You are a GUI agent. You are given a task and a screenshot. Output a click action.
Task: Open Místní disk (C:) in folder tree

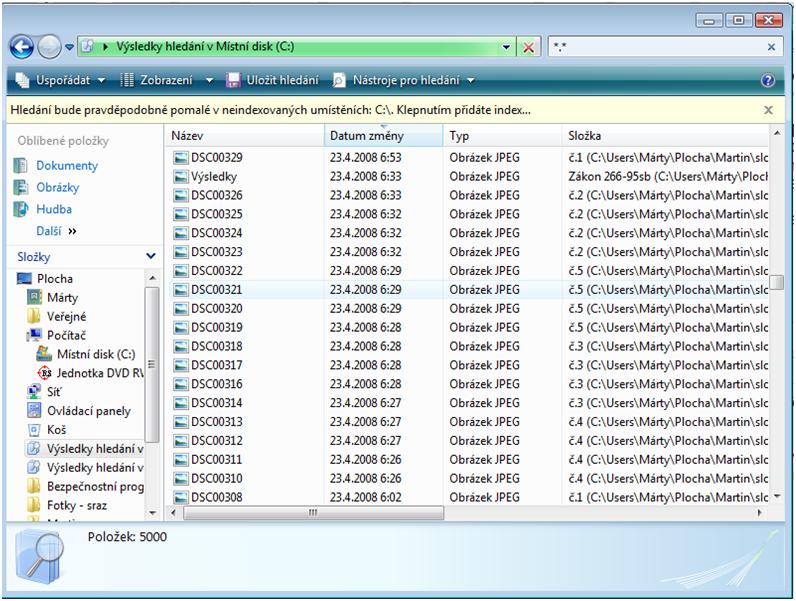(95, 354)
